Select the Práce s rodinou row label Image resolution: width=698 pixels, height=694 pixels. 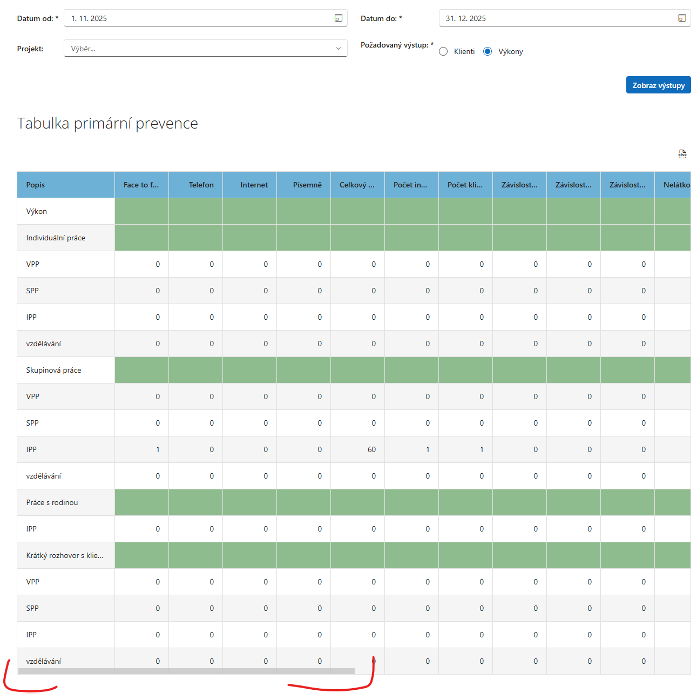[x=52, y=503]
